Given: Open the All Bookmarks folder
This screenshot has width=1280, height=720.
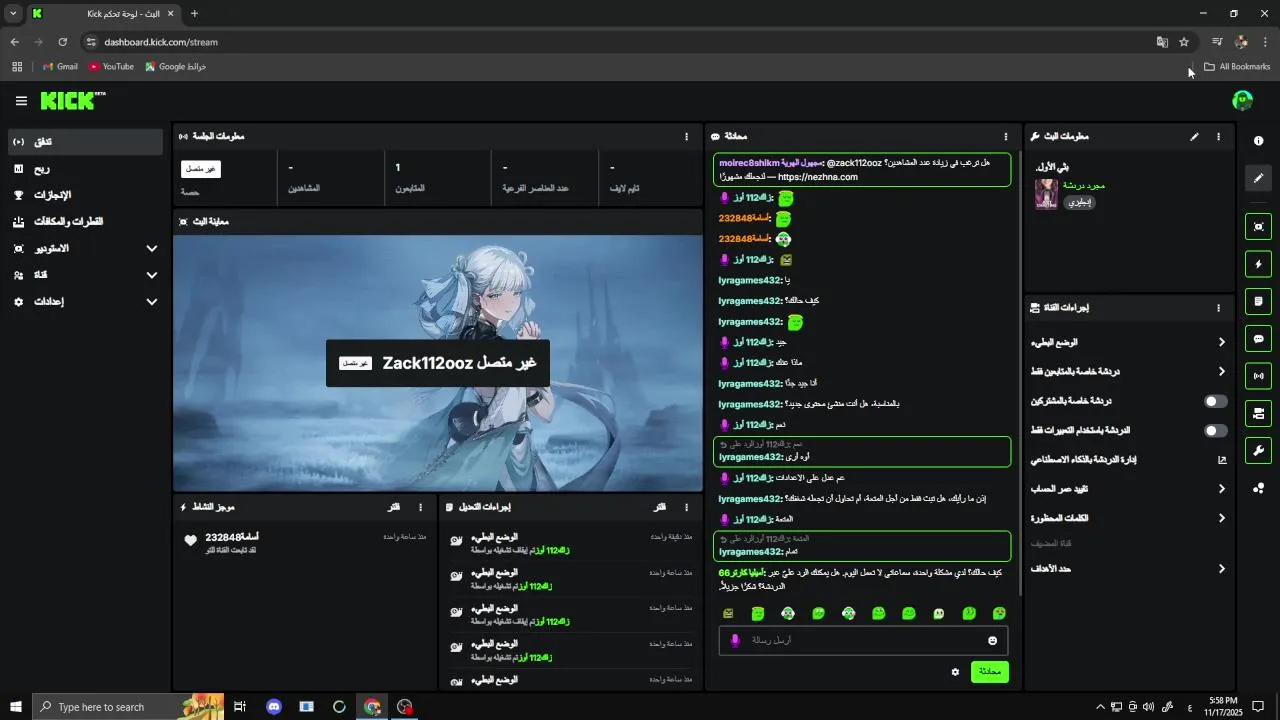Looking at the screenshot, I should click(1237, 67).
